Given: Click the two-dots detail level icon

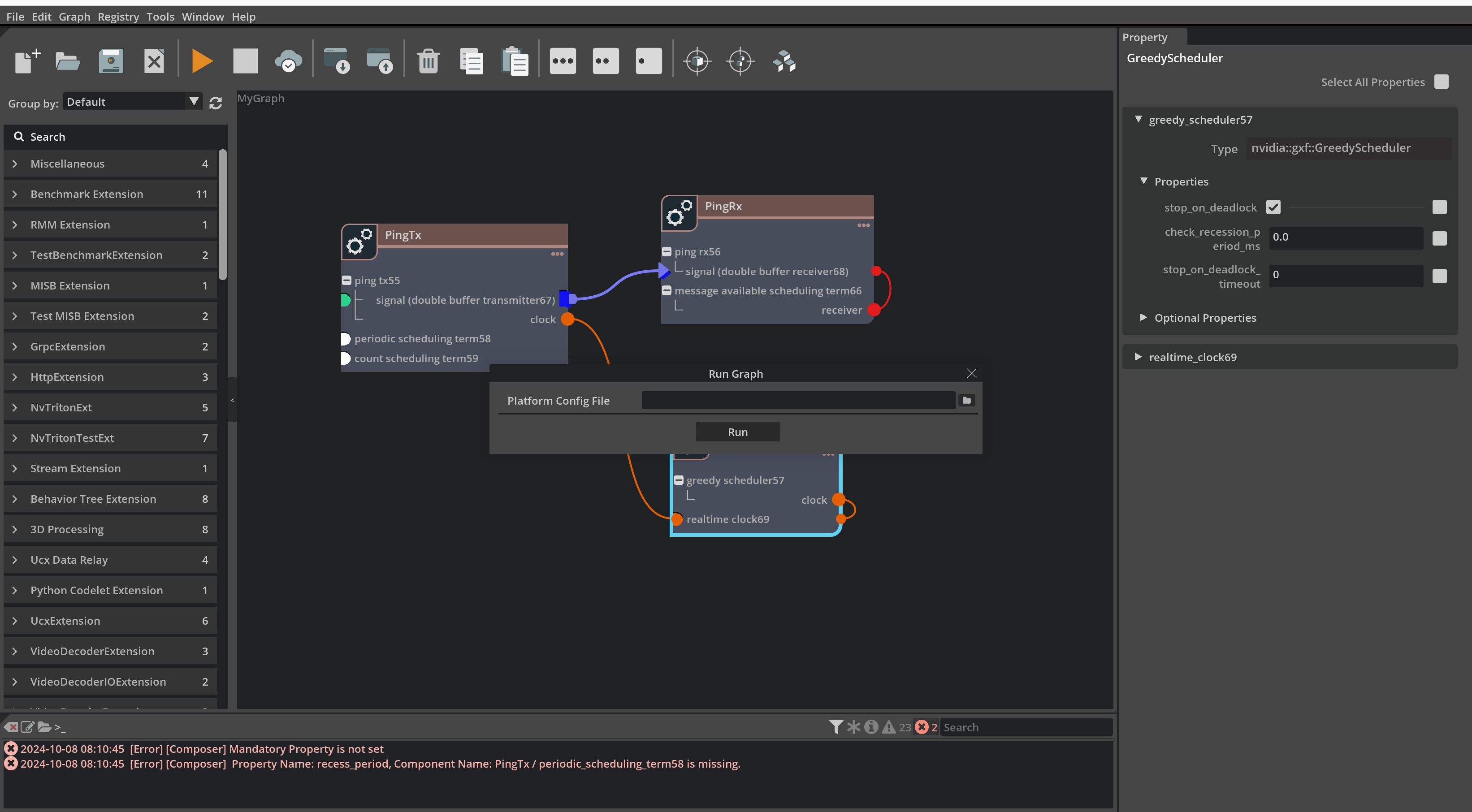Looking at the screenshot, I should [x=606, y=61].
